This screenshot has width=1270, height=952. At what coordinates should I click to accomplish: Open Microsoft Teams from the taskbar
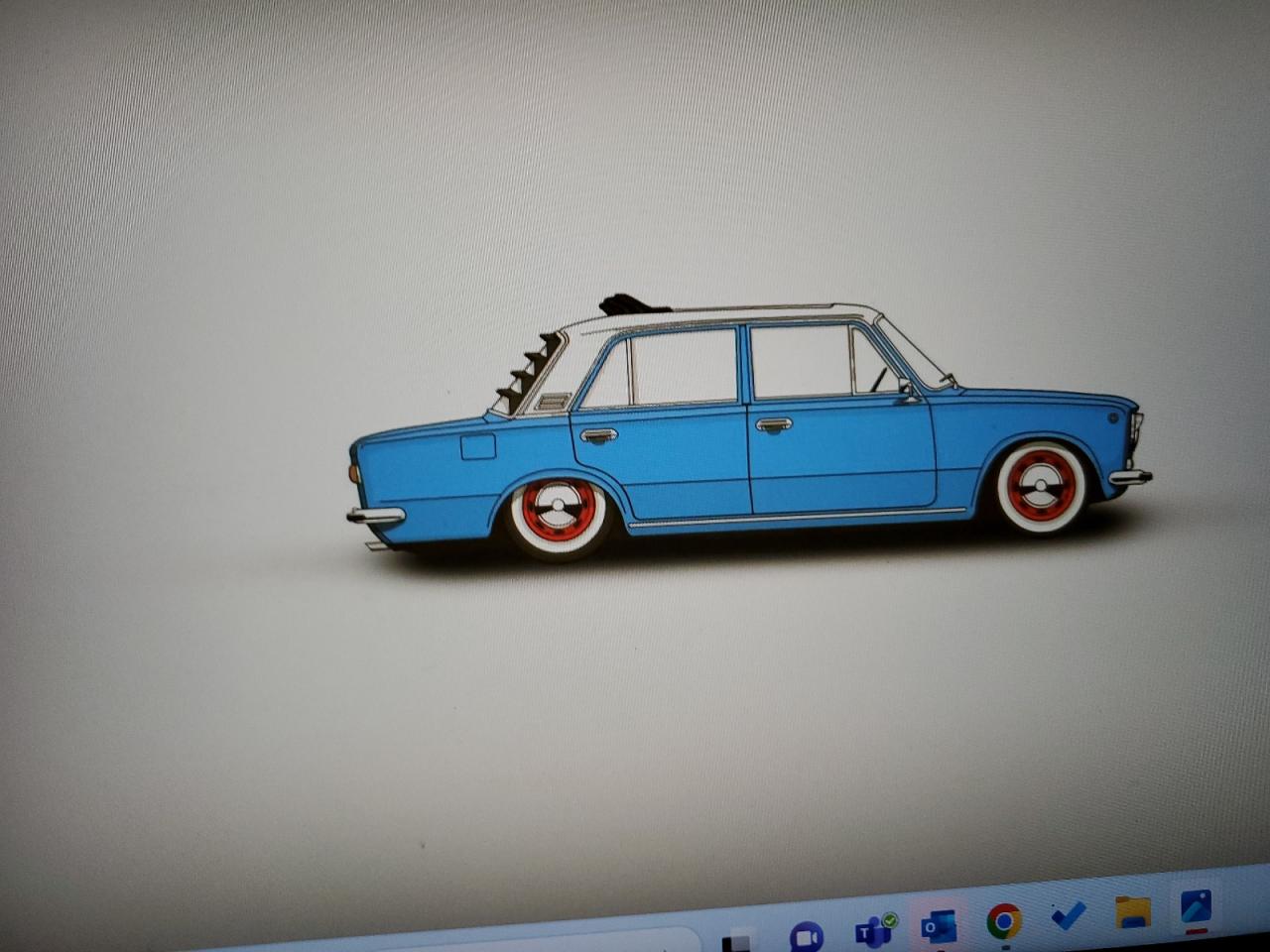click(873, 930)
